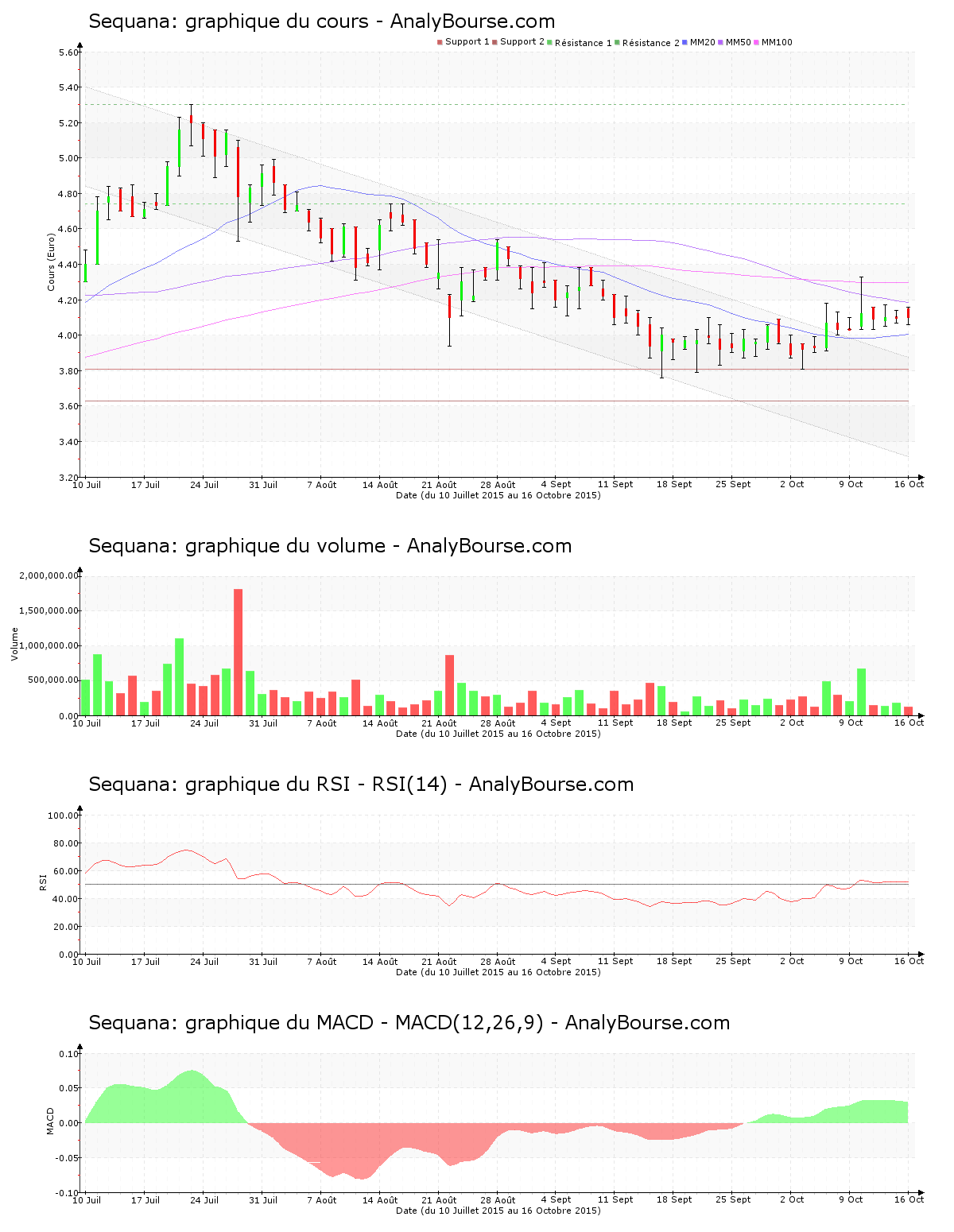954x1232 pixels.
Task: Click the date range caption under MACD chart
Action: 498,1211
